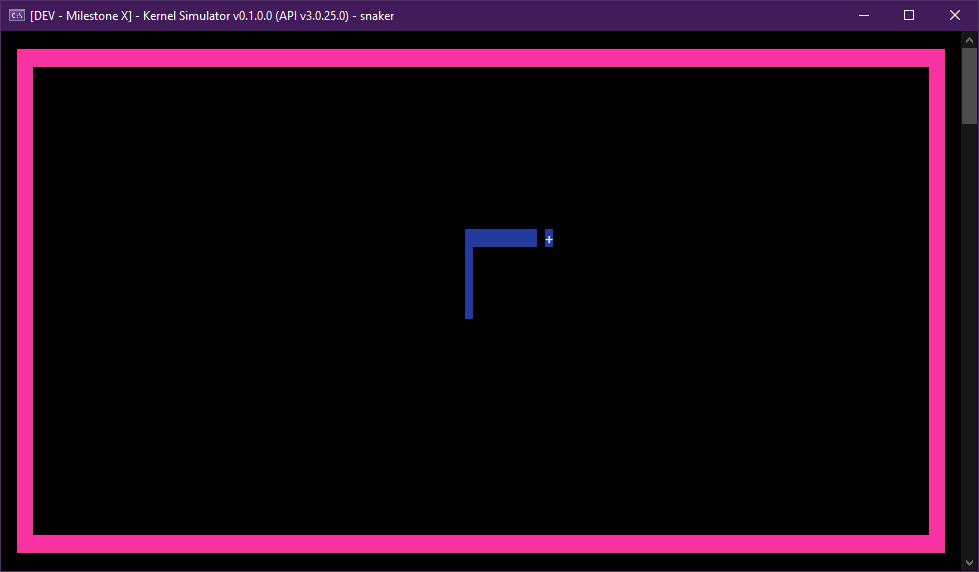Click the right pink border wall
Viewport: 979px width, 572px height.
click(937, 300)
